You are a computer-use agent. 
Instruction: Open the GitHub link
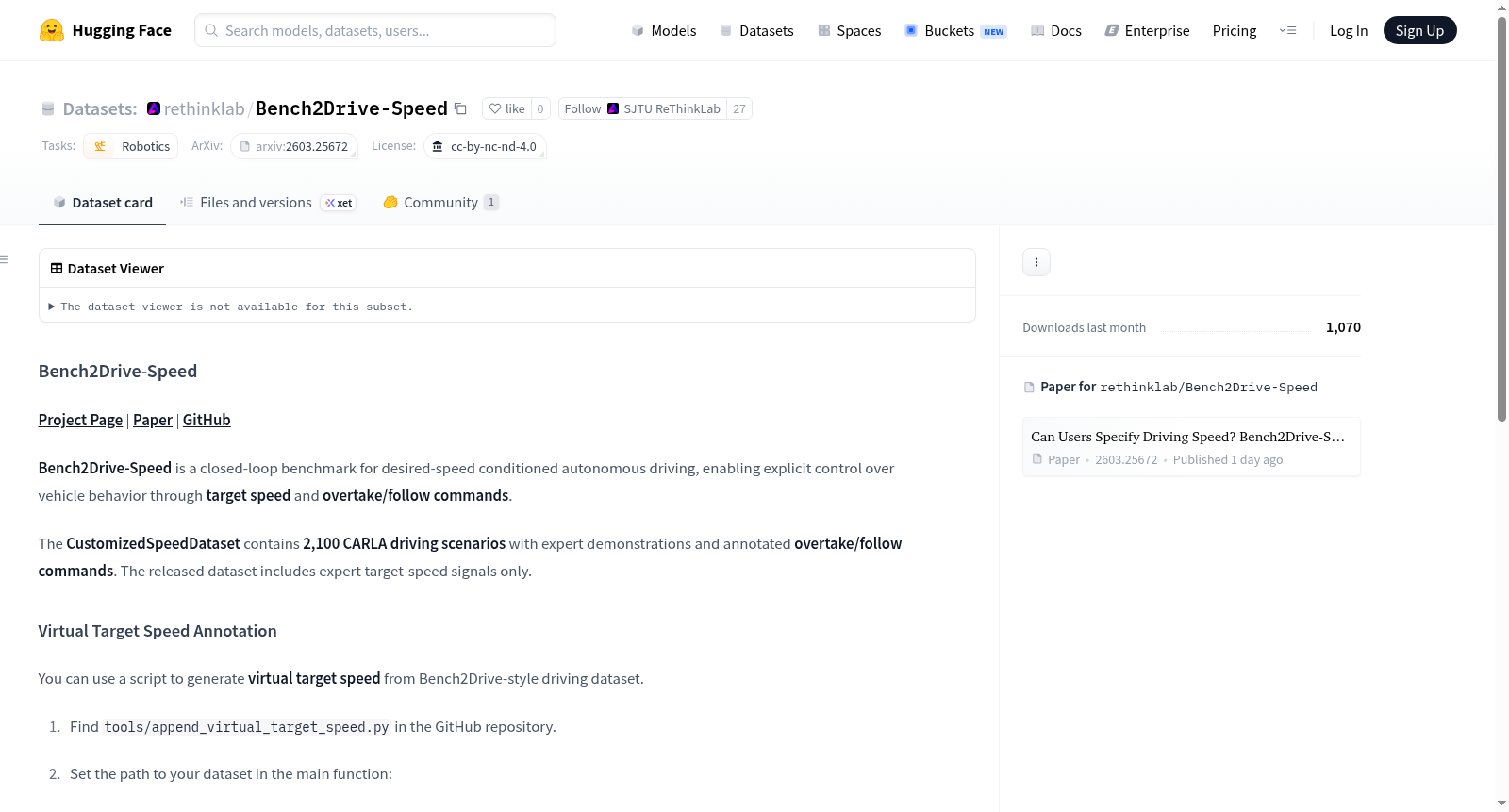(207, 420)
